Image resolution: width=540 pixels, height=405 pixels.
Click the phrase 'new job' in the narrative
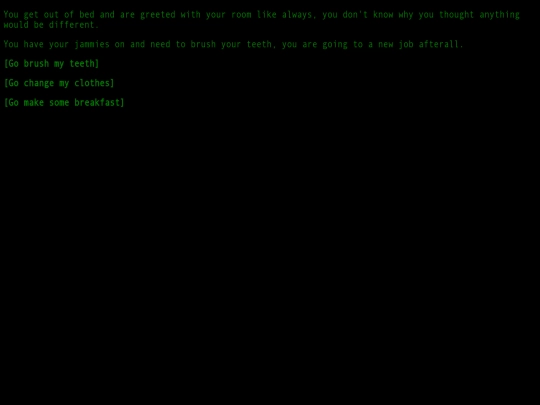[x=396, y=44]
